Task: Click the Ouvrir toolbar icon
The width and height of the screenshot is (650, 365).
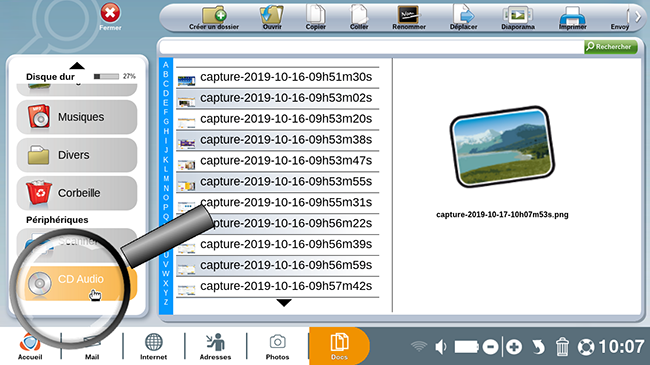Action: coord(272,15)
